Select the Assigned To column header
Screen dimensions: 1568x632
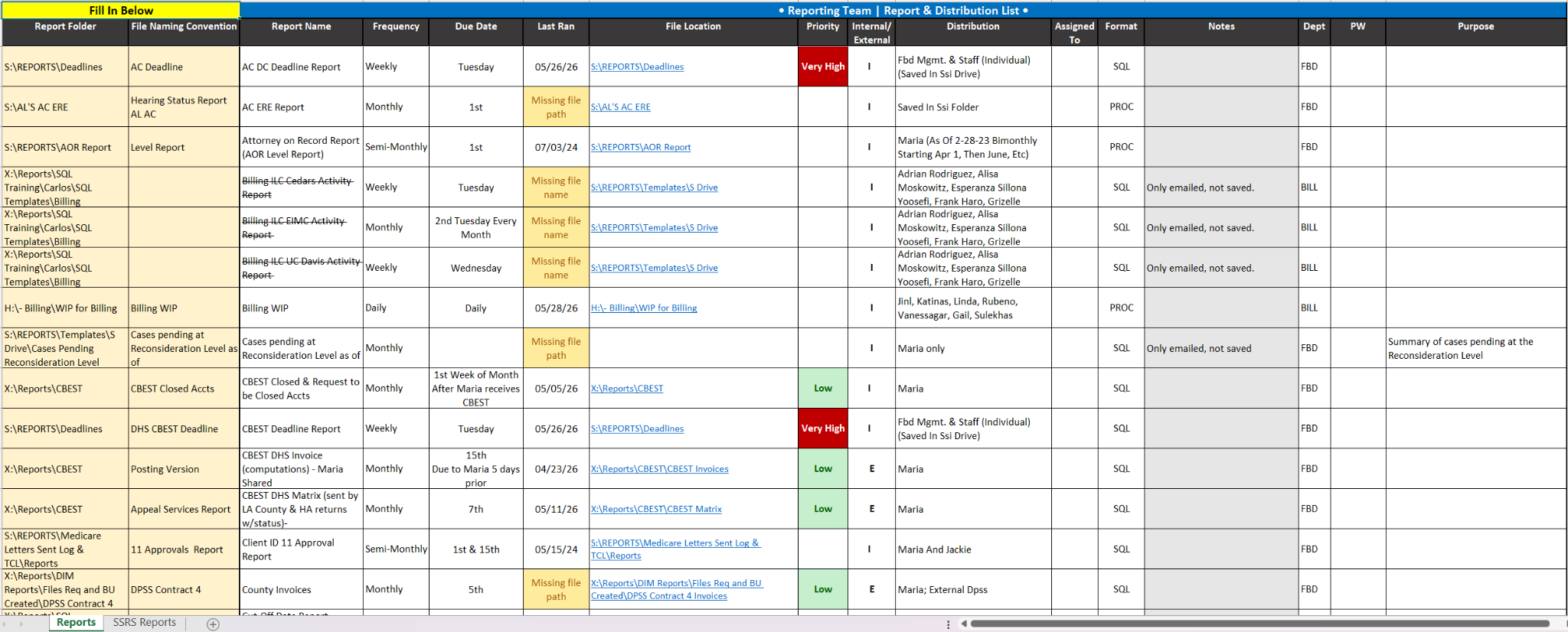pos(1075,32)
